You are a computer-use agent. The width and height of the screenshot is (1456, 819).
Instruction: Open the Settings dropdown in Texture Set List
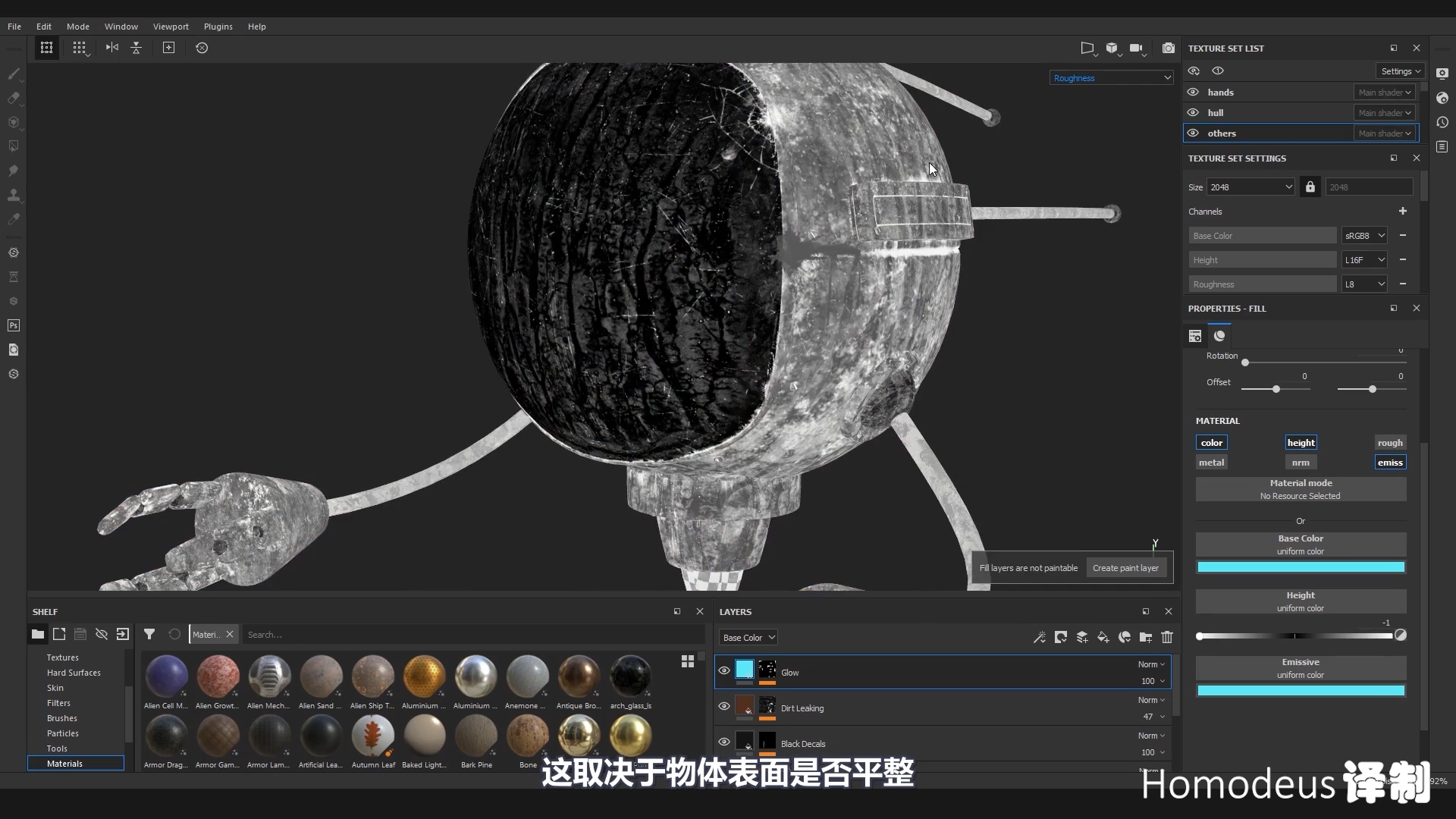click(x=1400, y=71)
